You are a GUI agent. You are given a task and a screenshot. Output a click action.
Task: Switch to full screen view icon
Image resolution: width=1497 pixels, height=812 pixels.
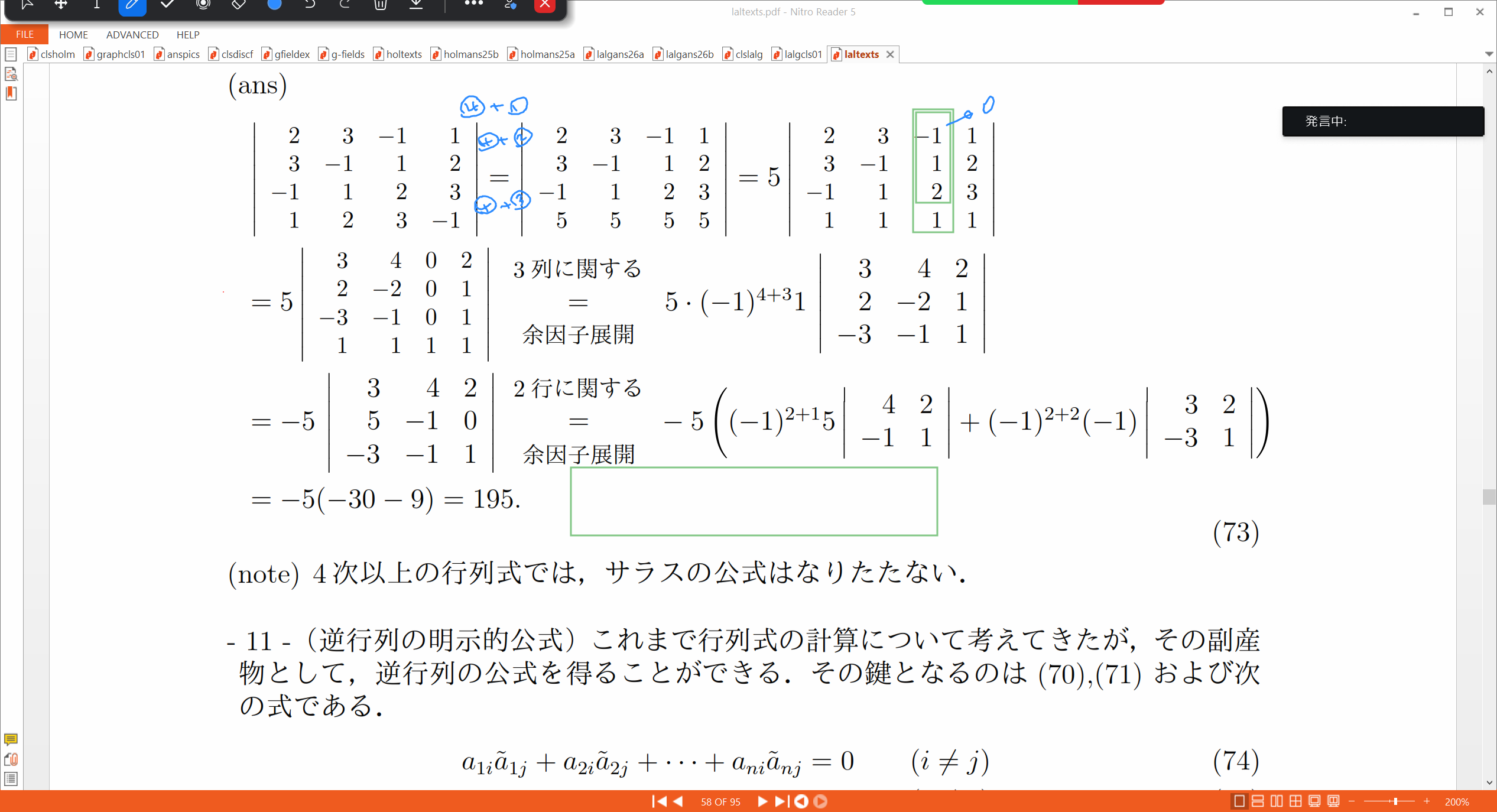1314,801
